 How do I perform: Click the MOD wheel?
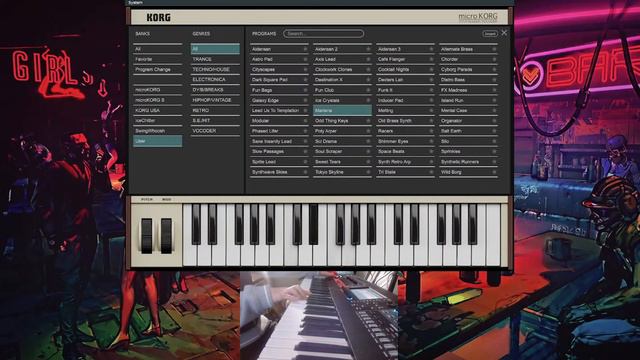(166, 236)
